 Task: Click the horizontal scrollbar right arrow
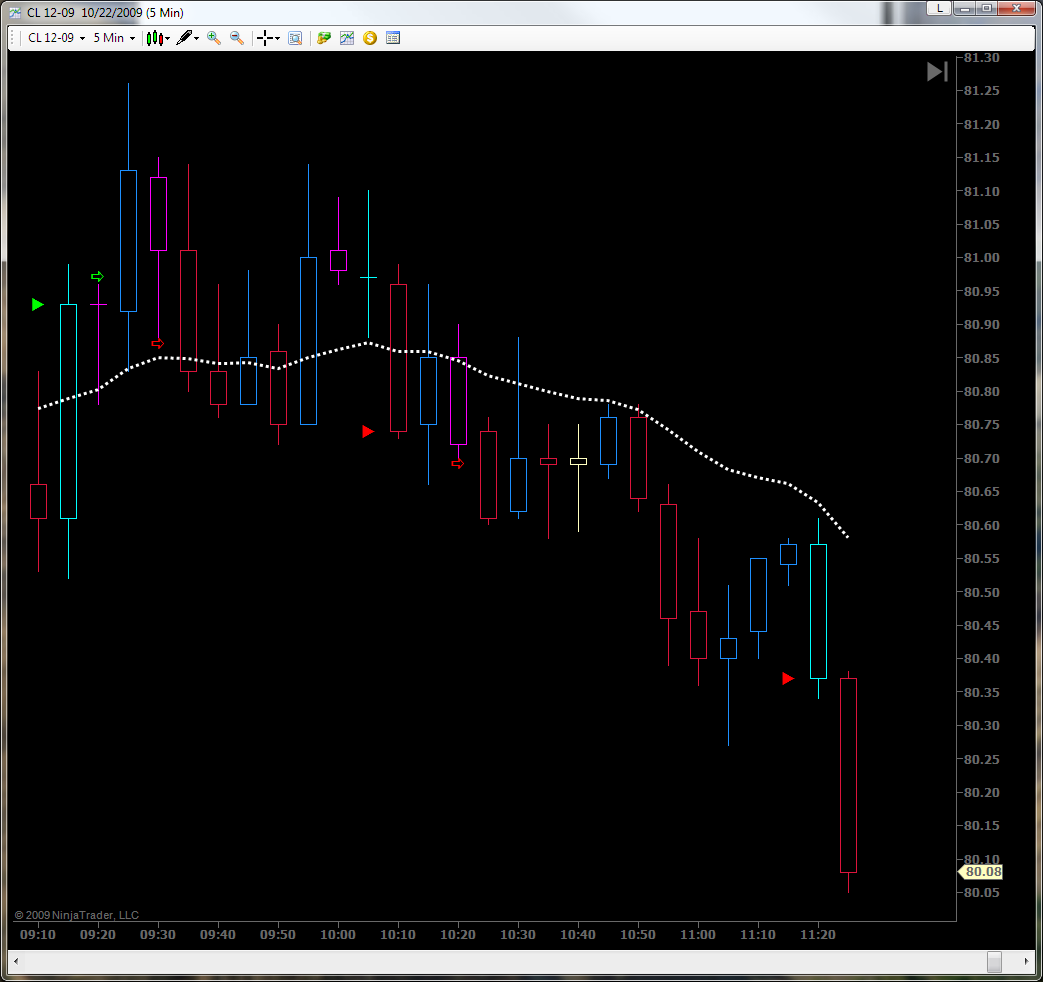coord(1026,961)
